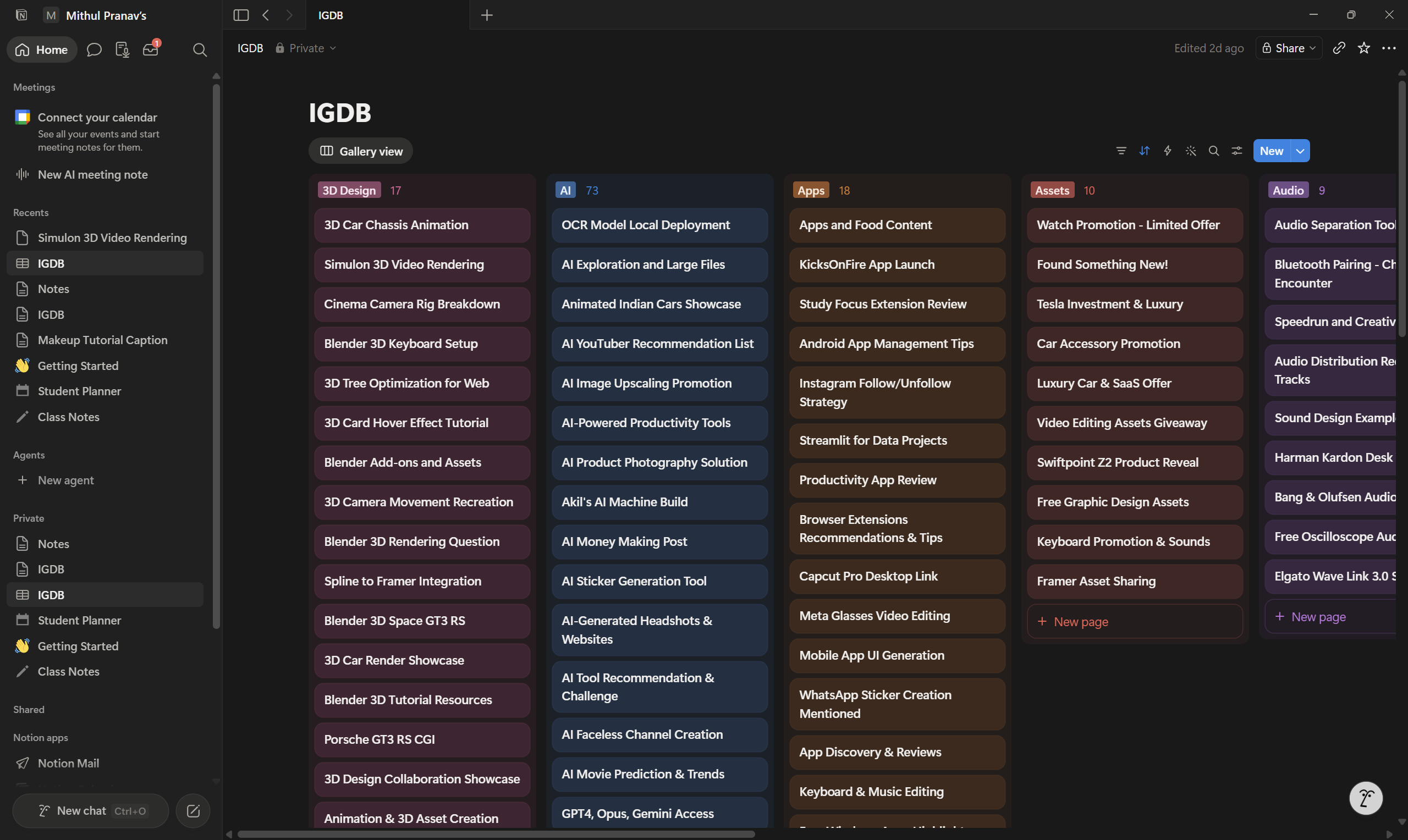Click the Google calendar icon
The width and height of the screenshot is (1408, 840).
coord(22,117)
